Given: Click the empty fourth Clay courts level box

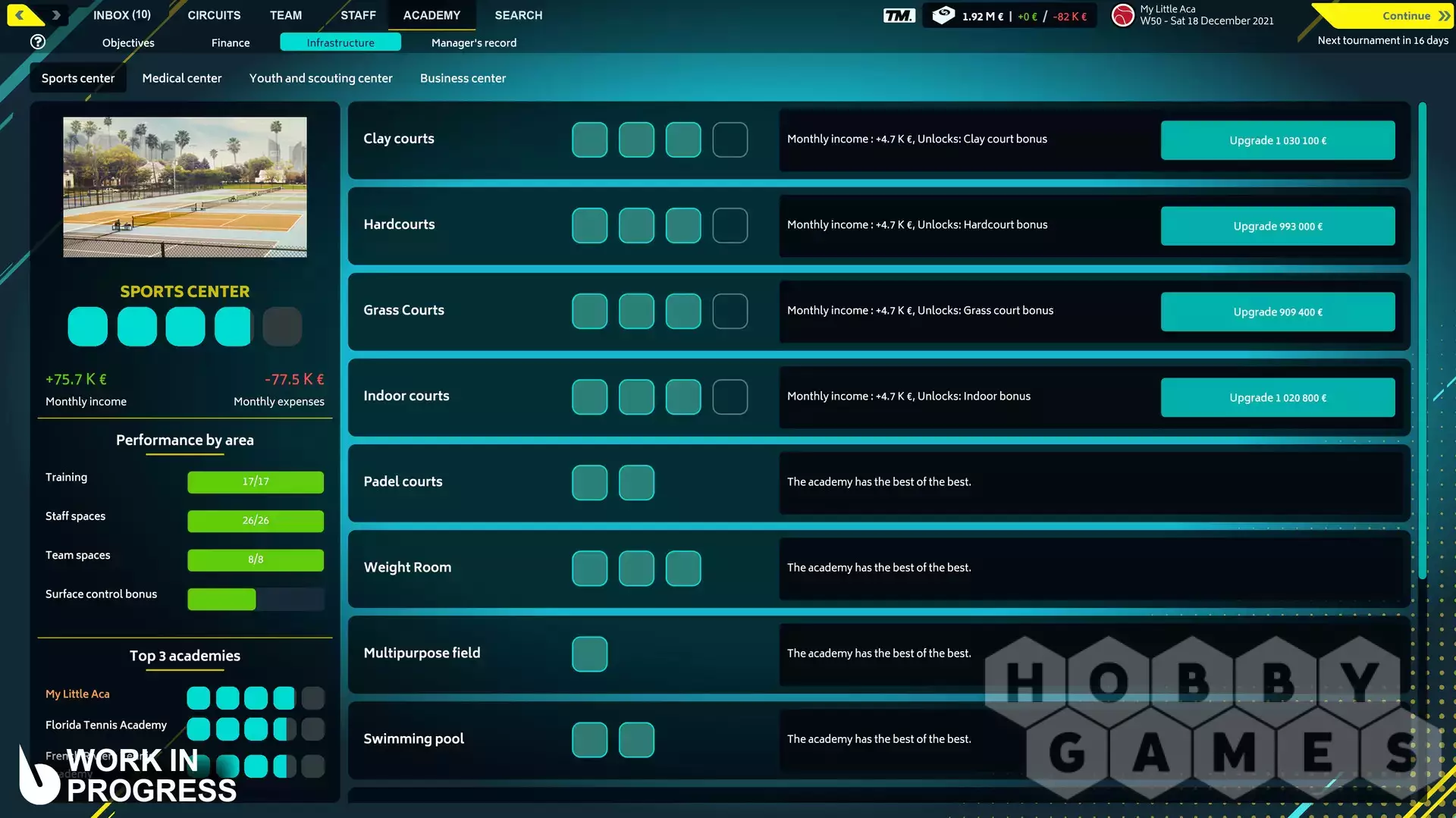Looking at the screenshot, I should (730, 139).
